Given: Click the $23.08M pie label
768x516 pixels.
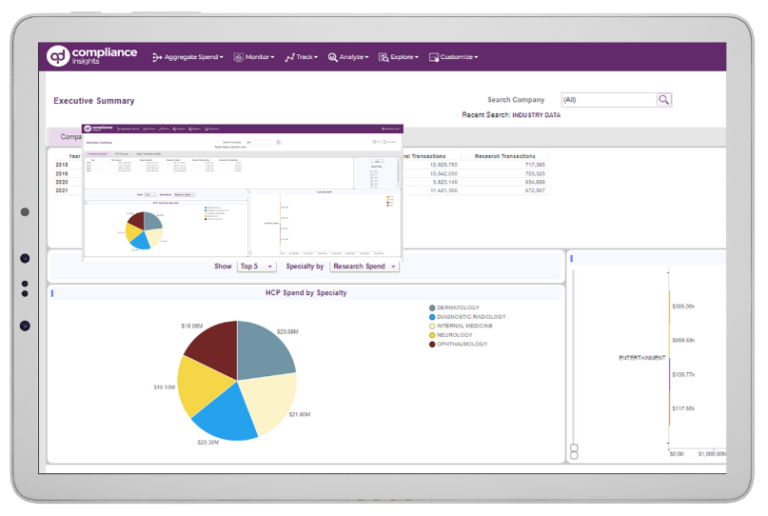Looking at the screenshot, I should click(x=288, y=332).
